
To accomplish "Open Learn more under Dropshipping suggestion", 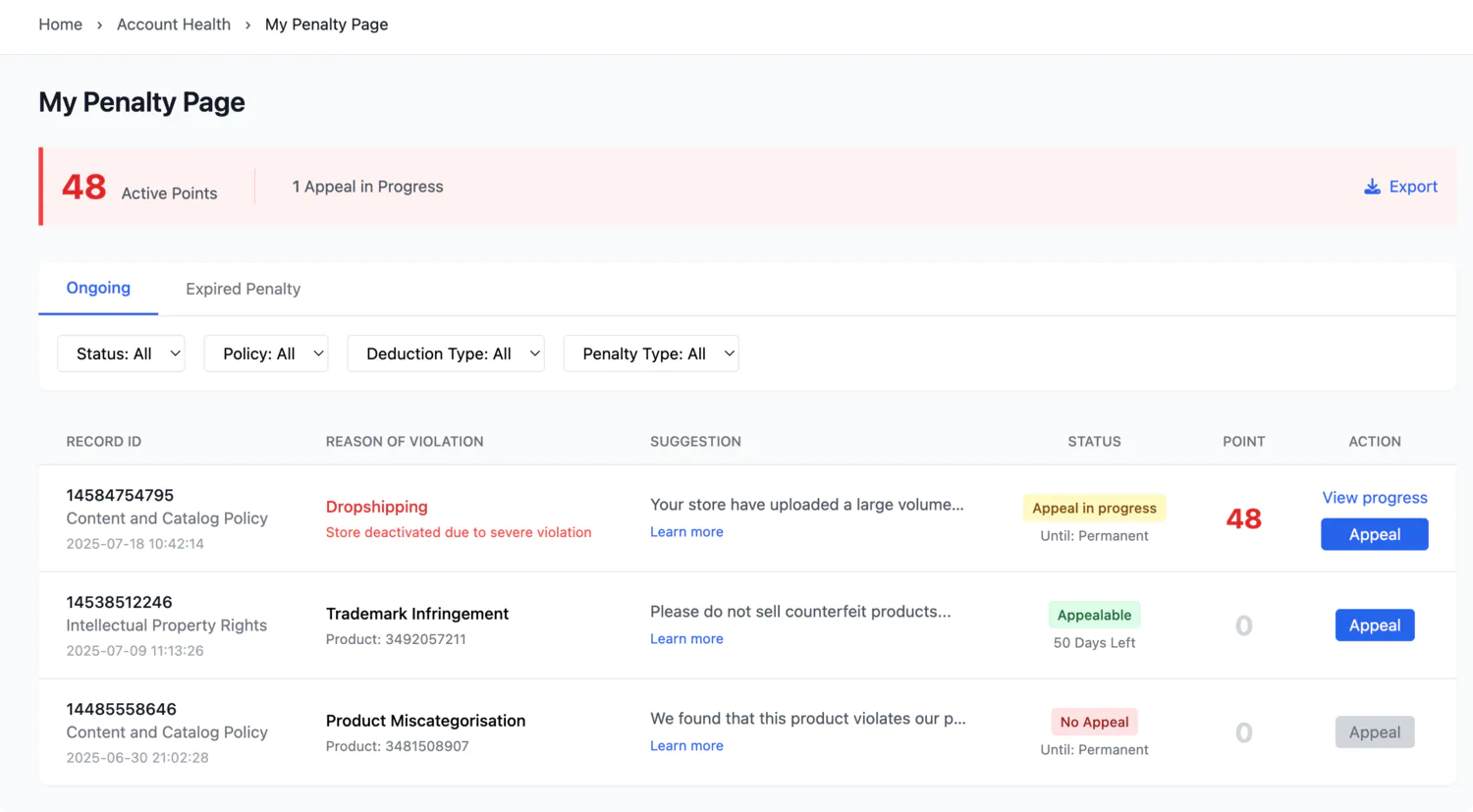I will tap(686, 532).
